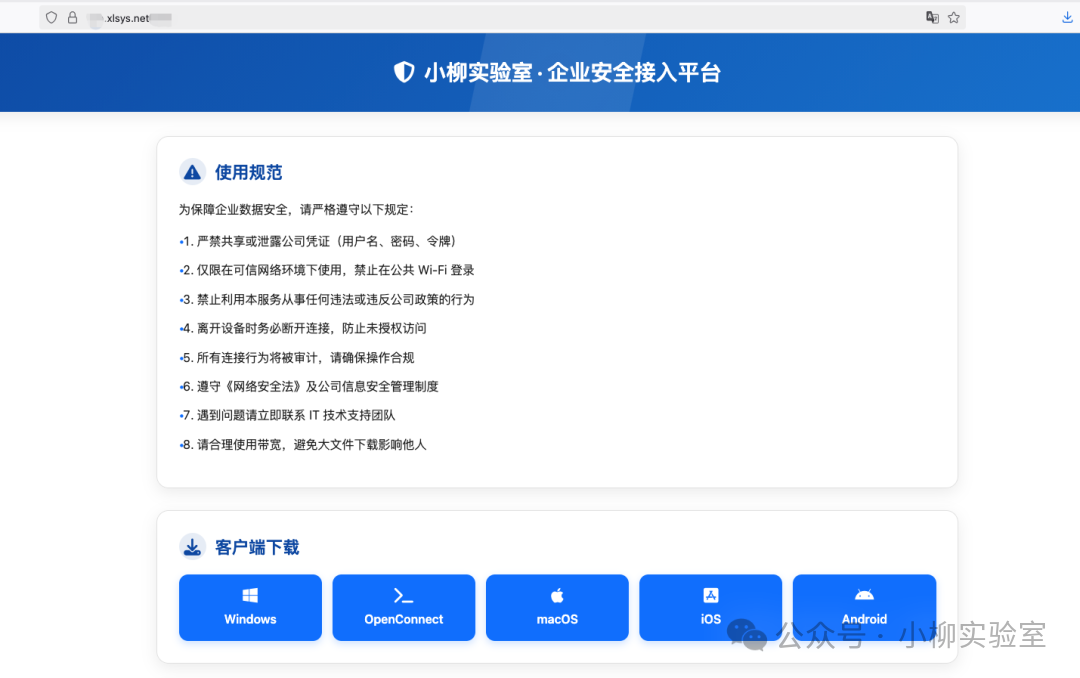Click the Android robot icon
The height and width of the screenshot is (678, 1080).
pyautogui.click(x=864, y=595)
